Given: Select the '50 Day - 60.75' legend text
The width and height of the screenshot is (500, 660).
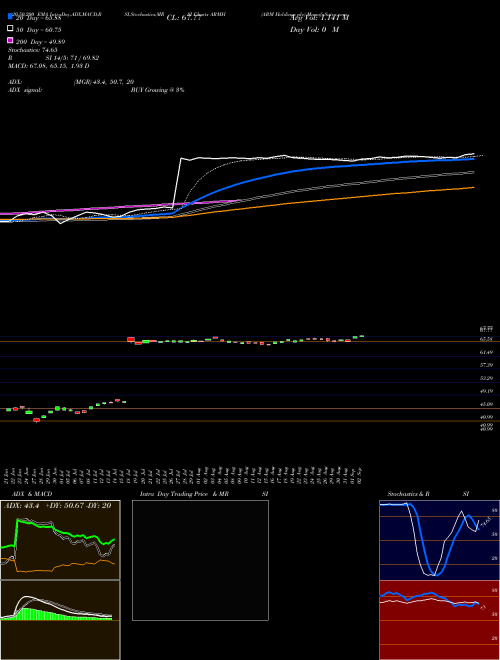Looking at the screenshot, I should pos(39,30).
